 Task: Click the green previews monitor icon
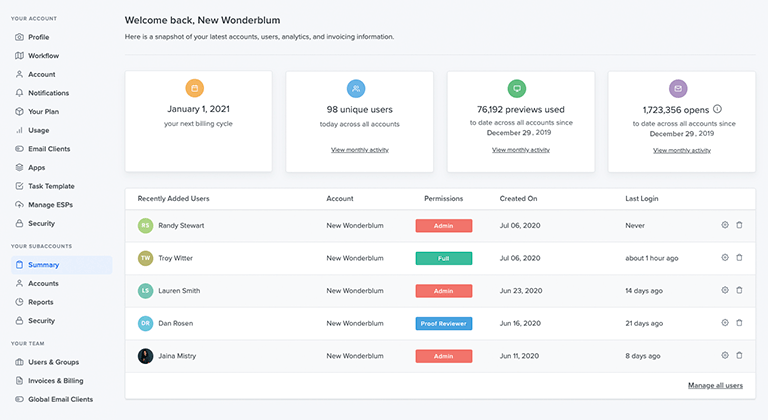517,89
